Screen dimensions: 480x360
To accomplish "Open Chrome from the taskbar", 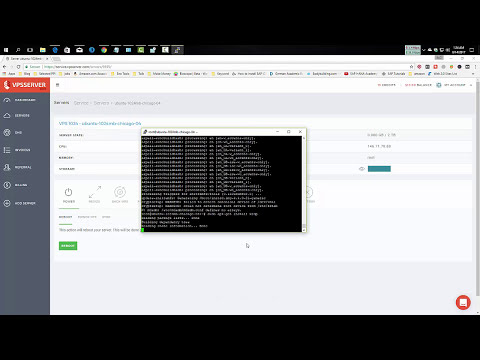I will point(104,50).
